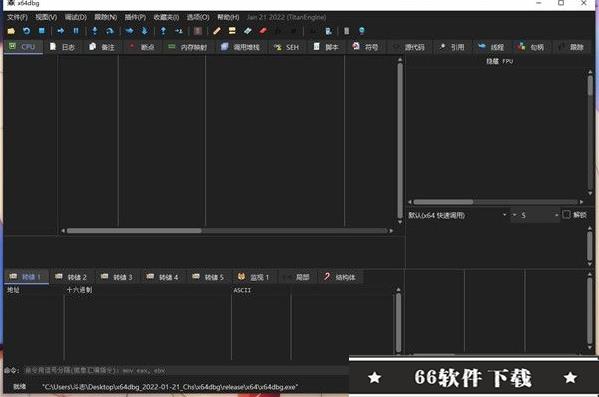Screen dimensions: 599x397
Task: Switch to the SEH tab
Action: [287, 47]
